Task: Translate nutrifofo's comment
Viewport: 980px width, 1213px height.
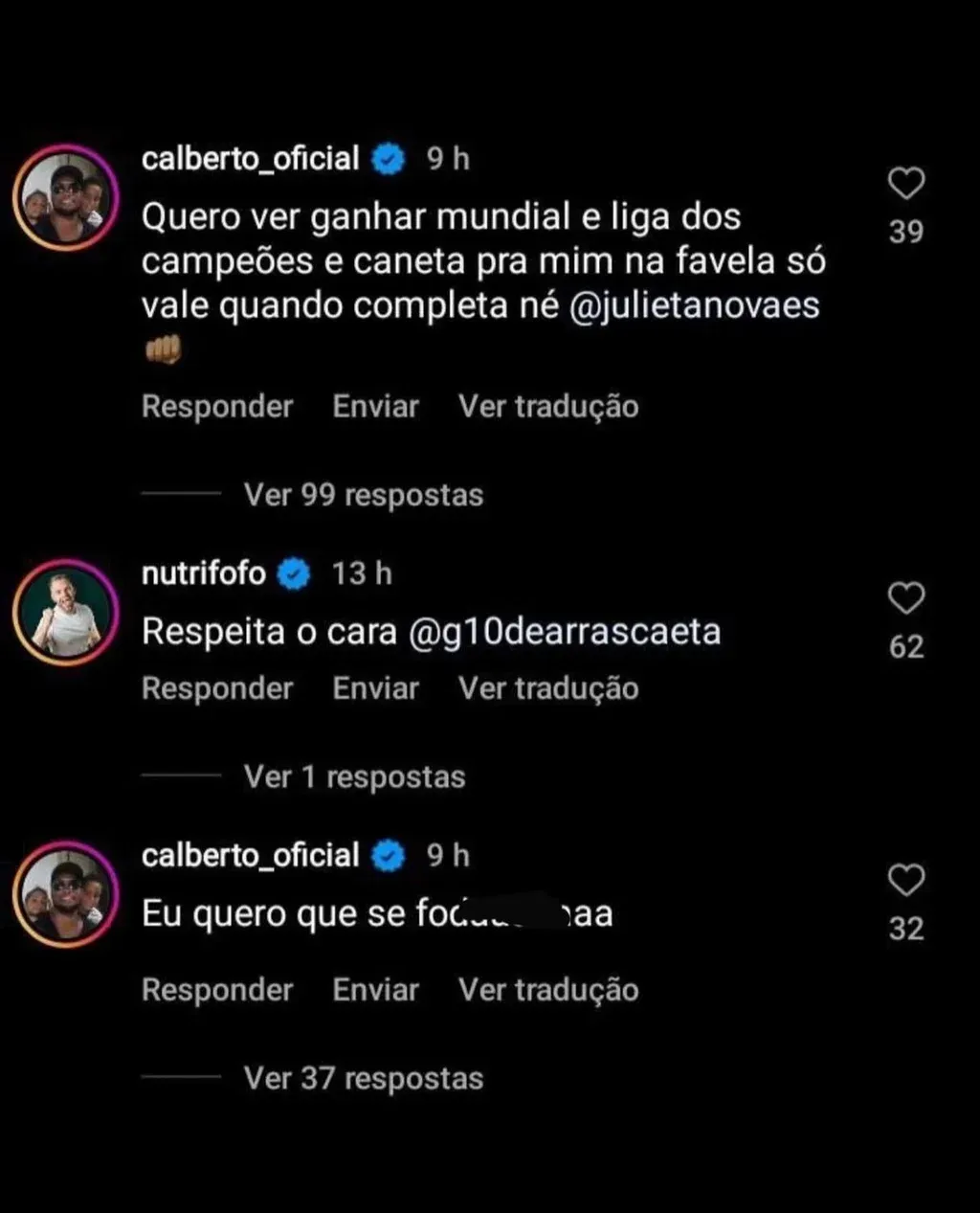Action: coord(548,688)
